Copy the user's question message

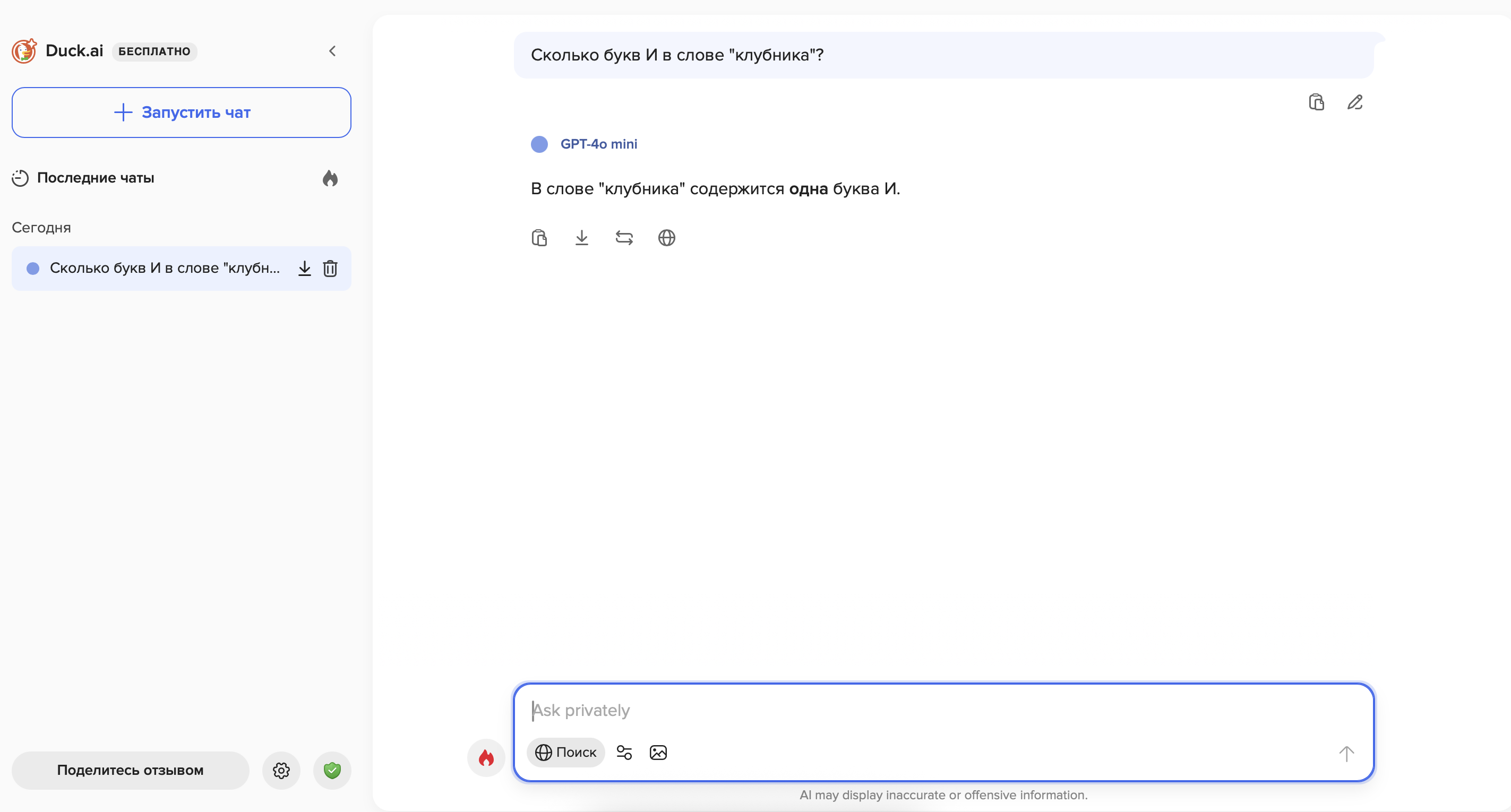pyautogui.click(x=1316, y=102)
